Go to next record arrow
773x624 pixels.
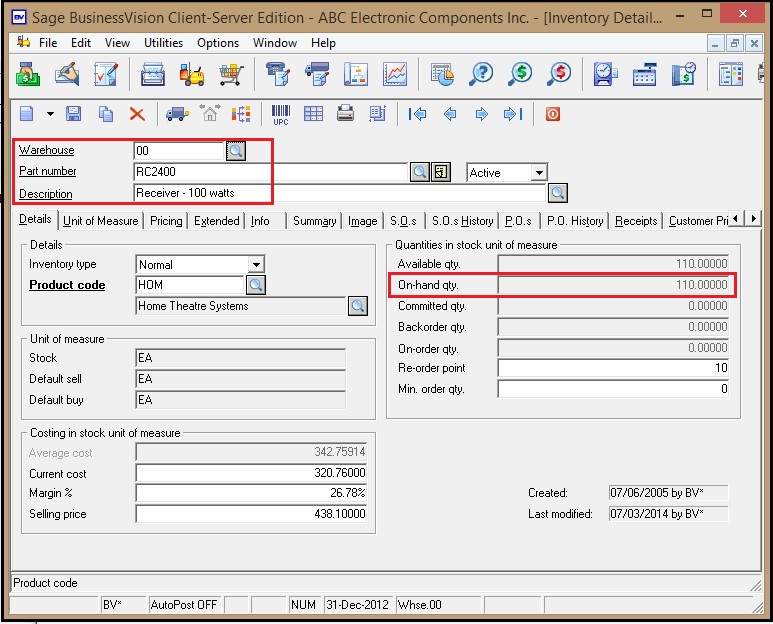[482, 114]
